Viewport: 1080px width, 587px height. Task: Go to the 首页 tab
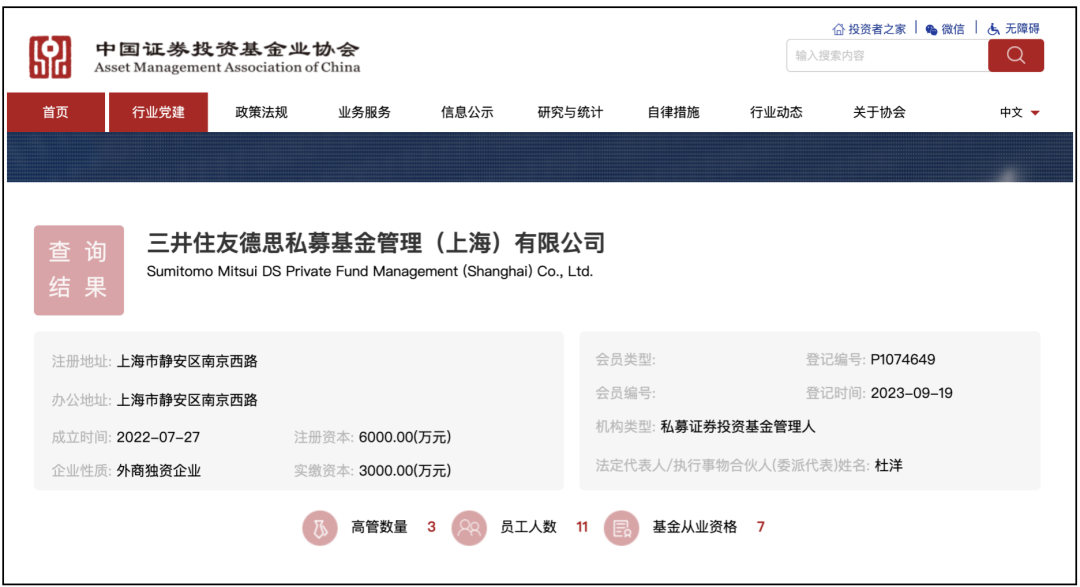click(56, 112)
